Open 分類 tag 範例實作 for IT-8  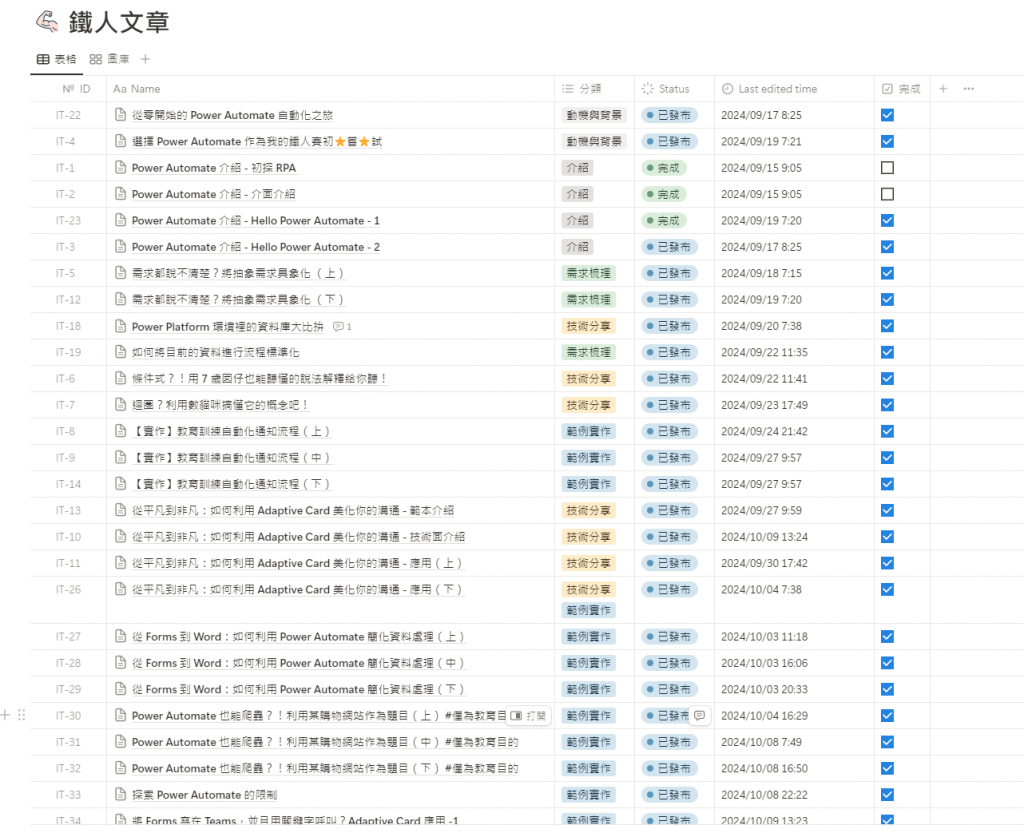pos(588,431)
